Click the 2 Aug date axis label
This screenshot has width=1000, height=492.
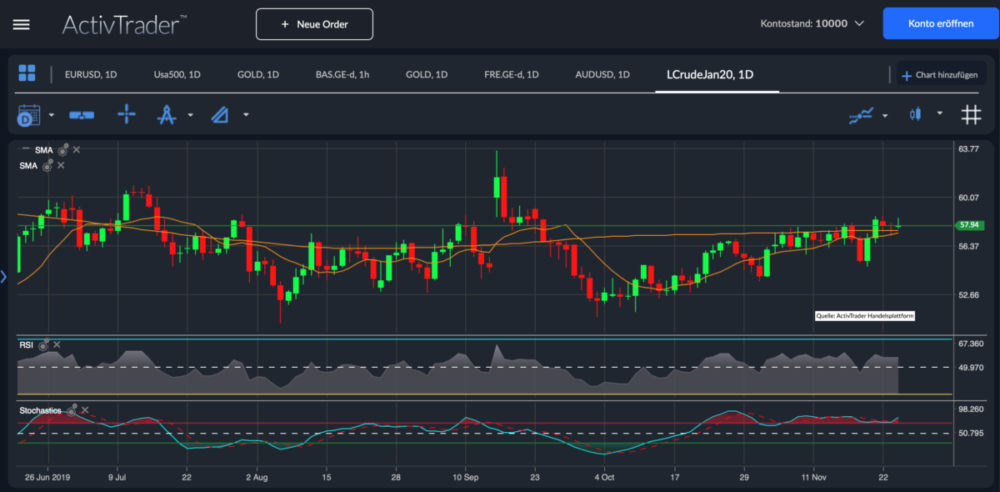point(257,477)
